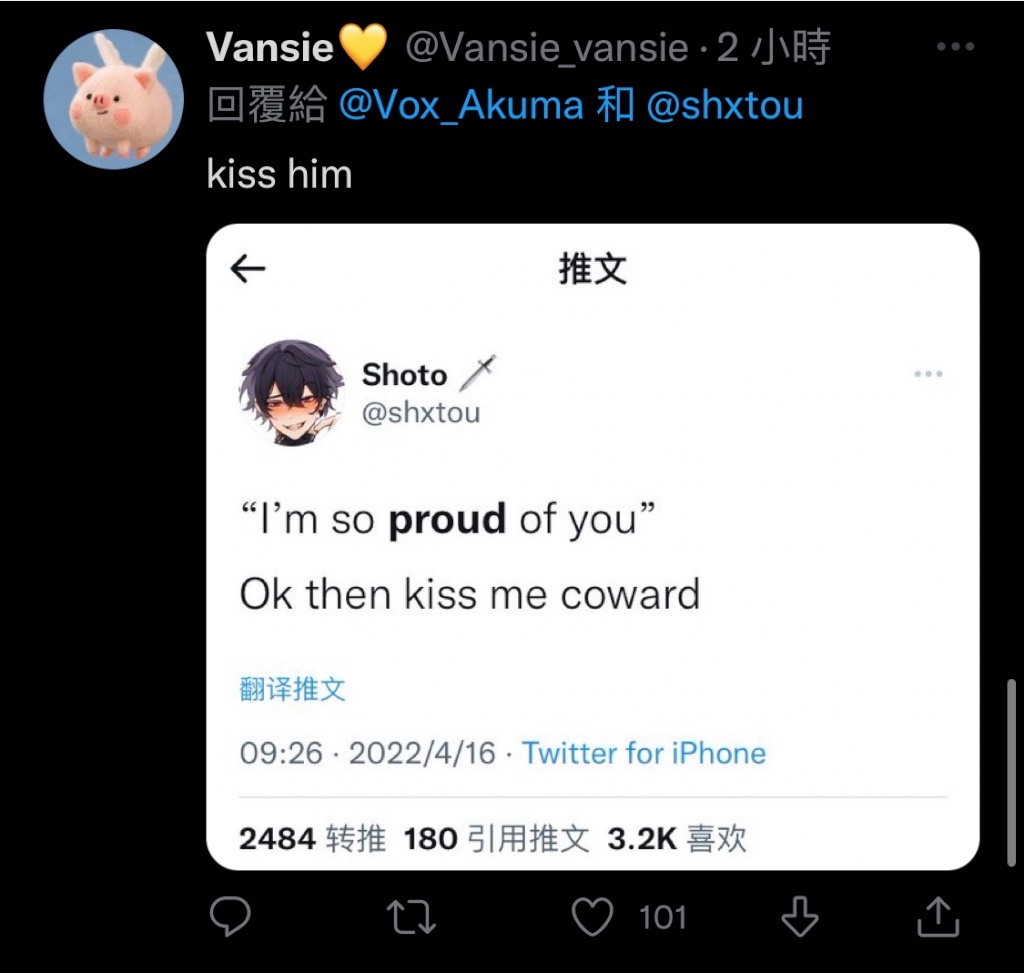Open the share upload icon
The image size is (1024, 973).
click(x=938, y=917)
